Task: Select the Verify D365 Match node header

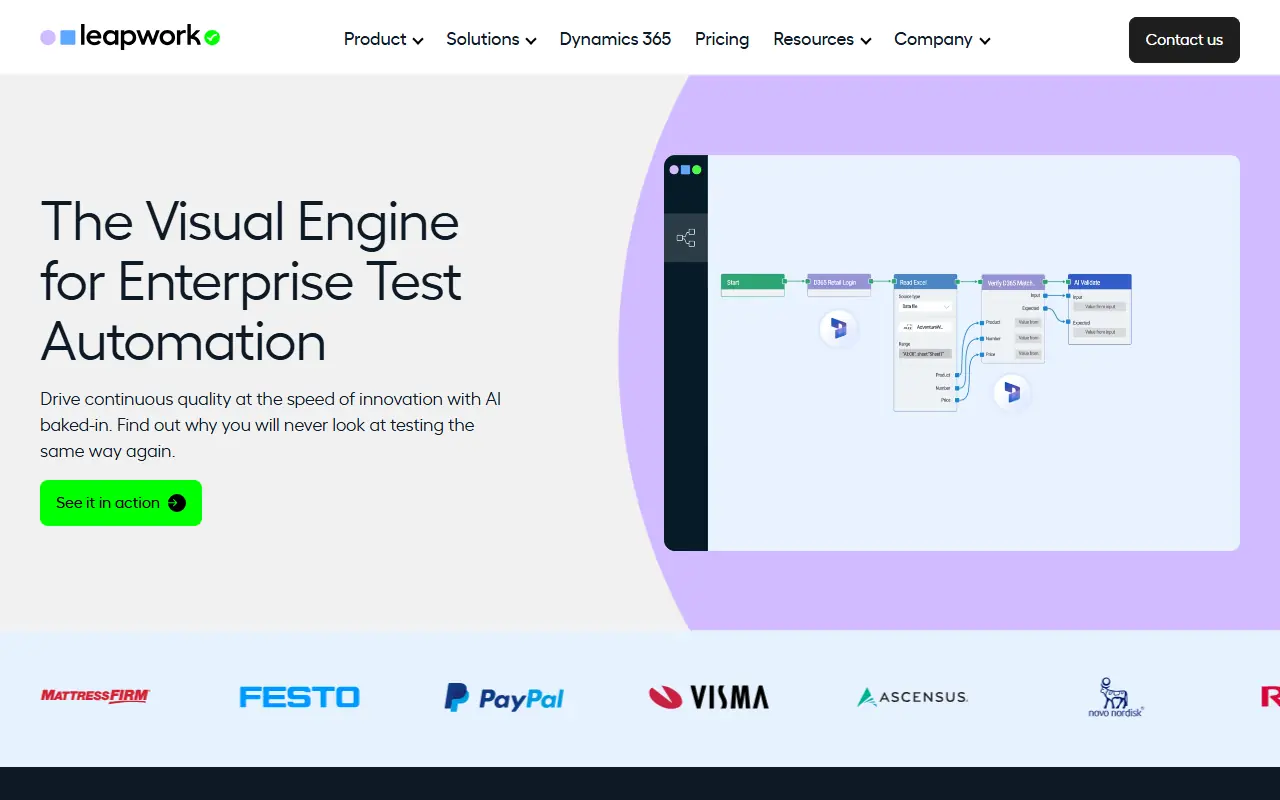Action: [x=1013, y=282]
